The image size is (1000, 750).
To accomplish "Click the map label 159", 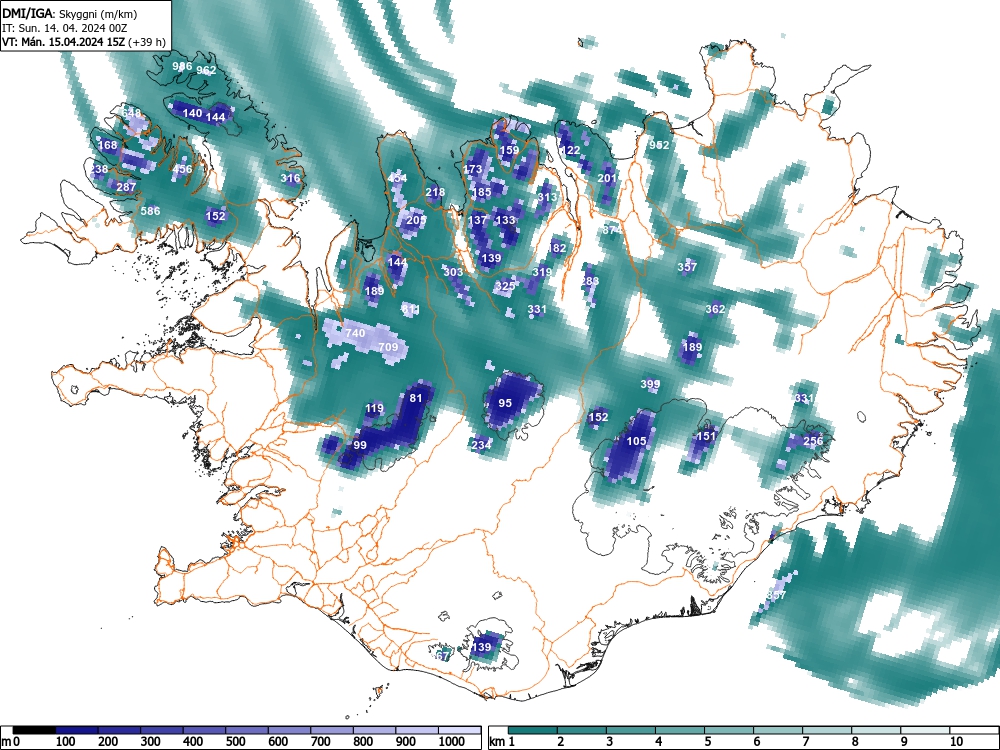I will 509,151.
